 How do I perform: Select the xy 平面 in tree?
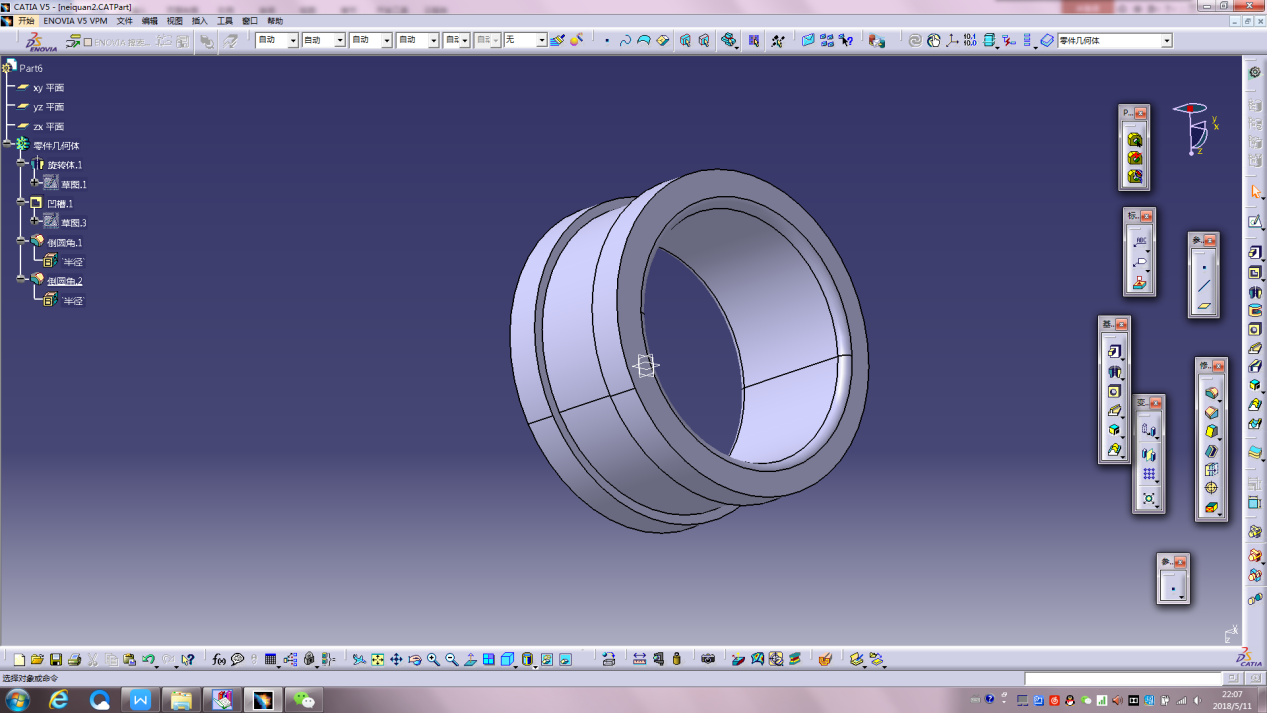[x=48, y=88]
